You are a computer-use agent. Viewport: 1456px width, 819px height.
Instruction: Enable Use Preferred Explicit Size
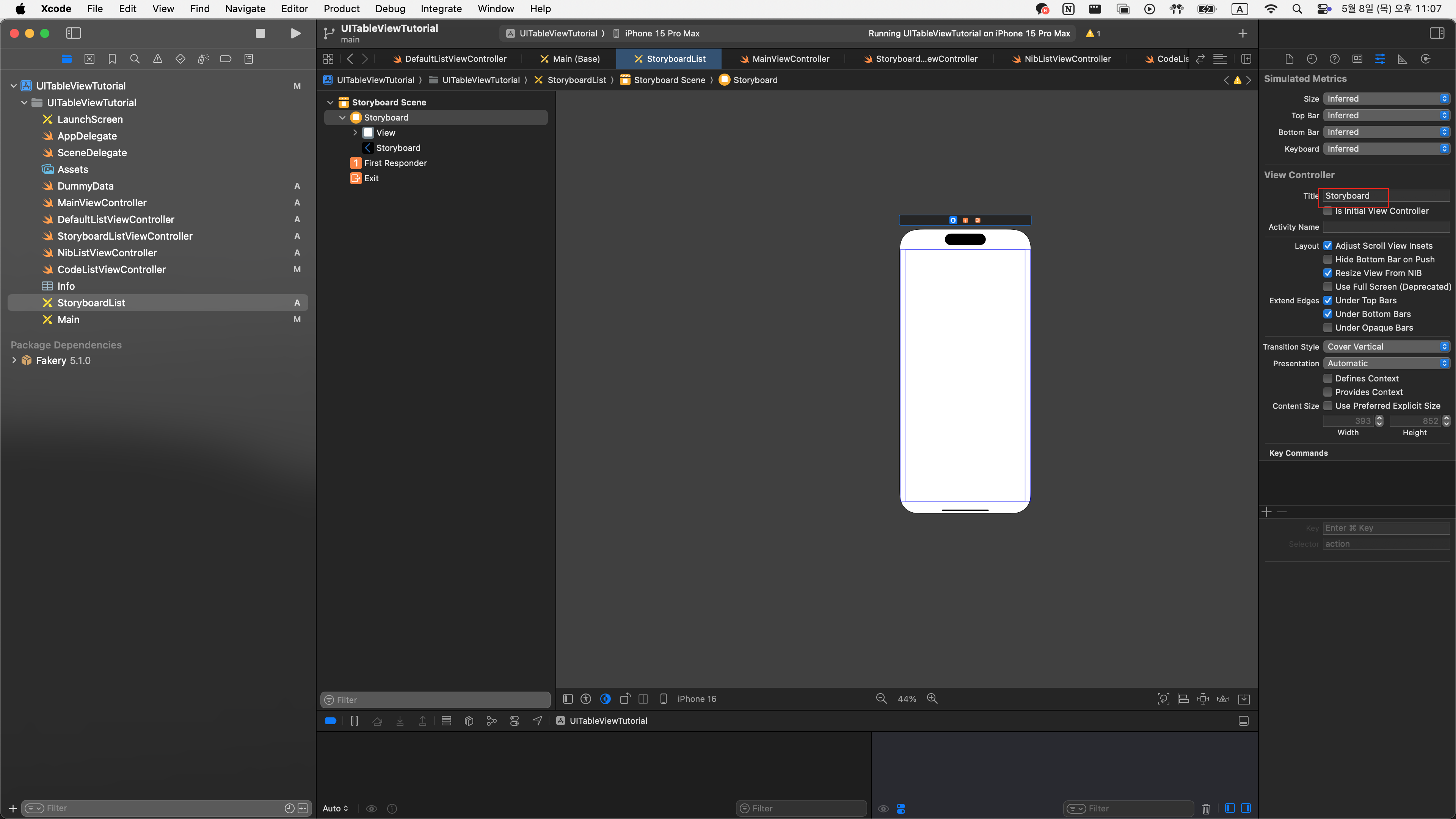click(1327, 406)
